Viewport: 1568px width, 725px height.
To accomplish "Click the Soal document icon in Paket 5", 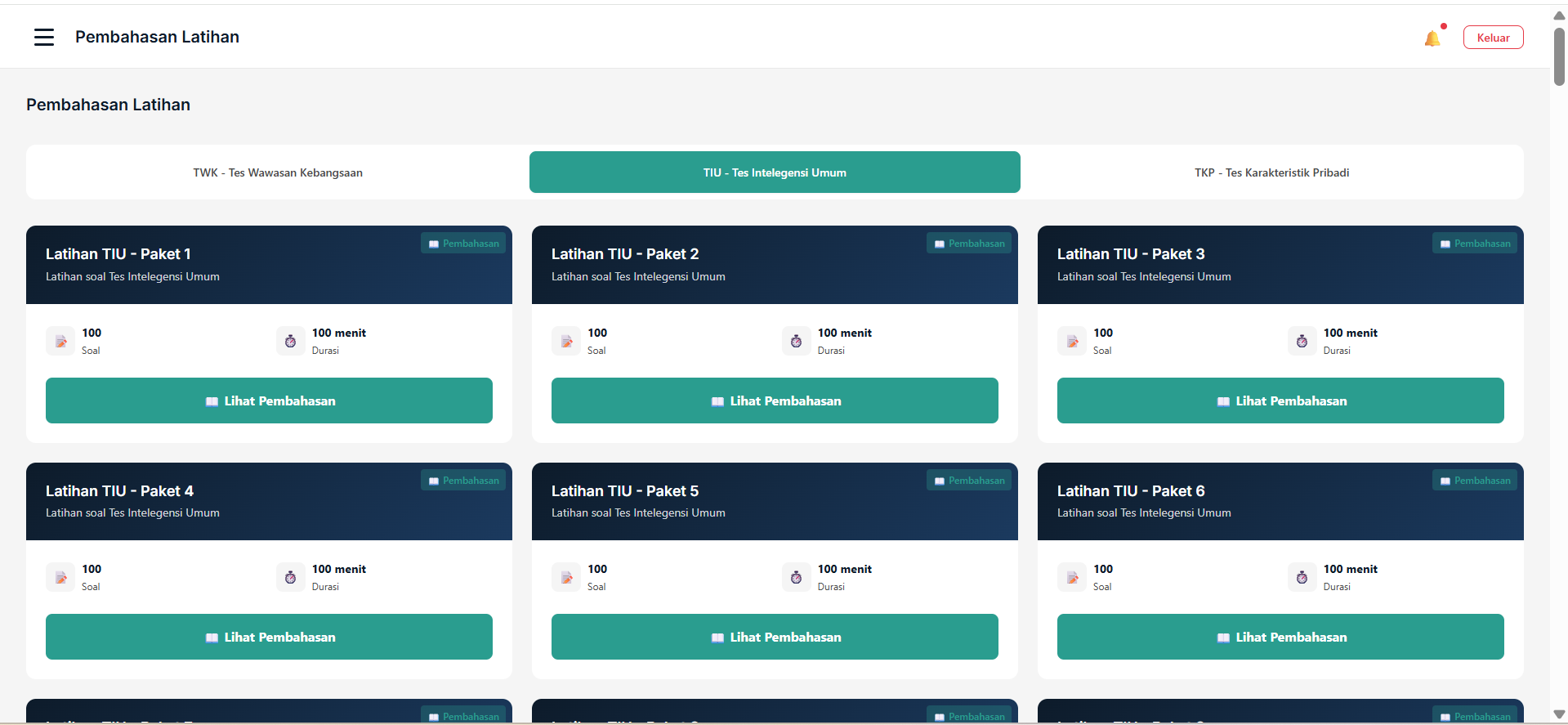I will (x=566, y=578).
